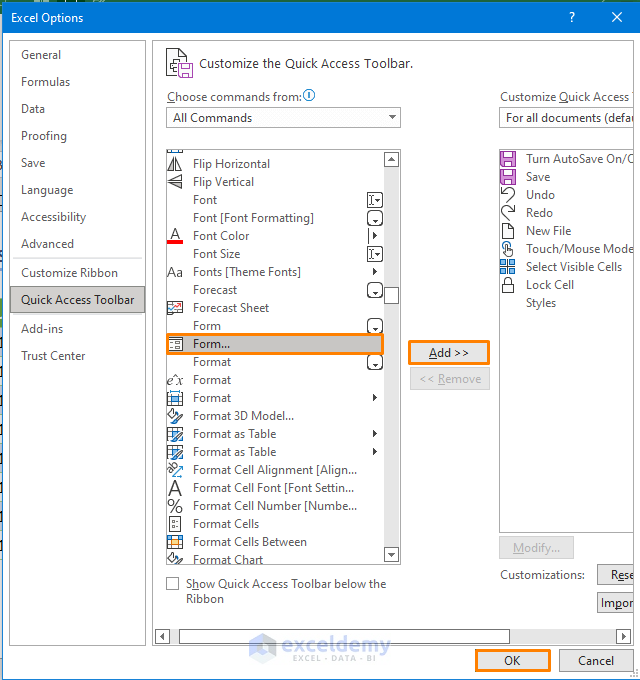Click the Help question mark icon

click(x=572, y=17)
